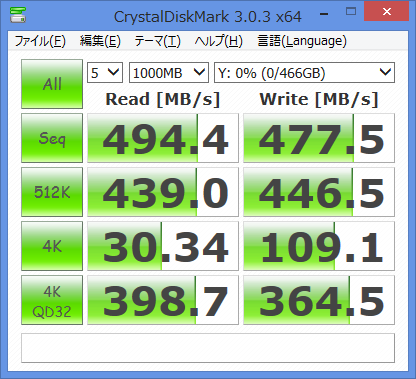Open the ヘルプ(H) menu

219,41
